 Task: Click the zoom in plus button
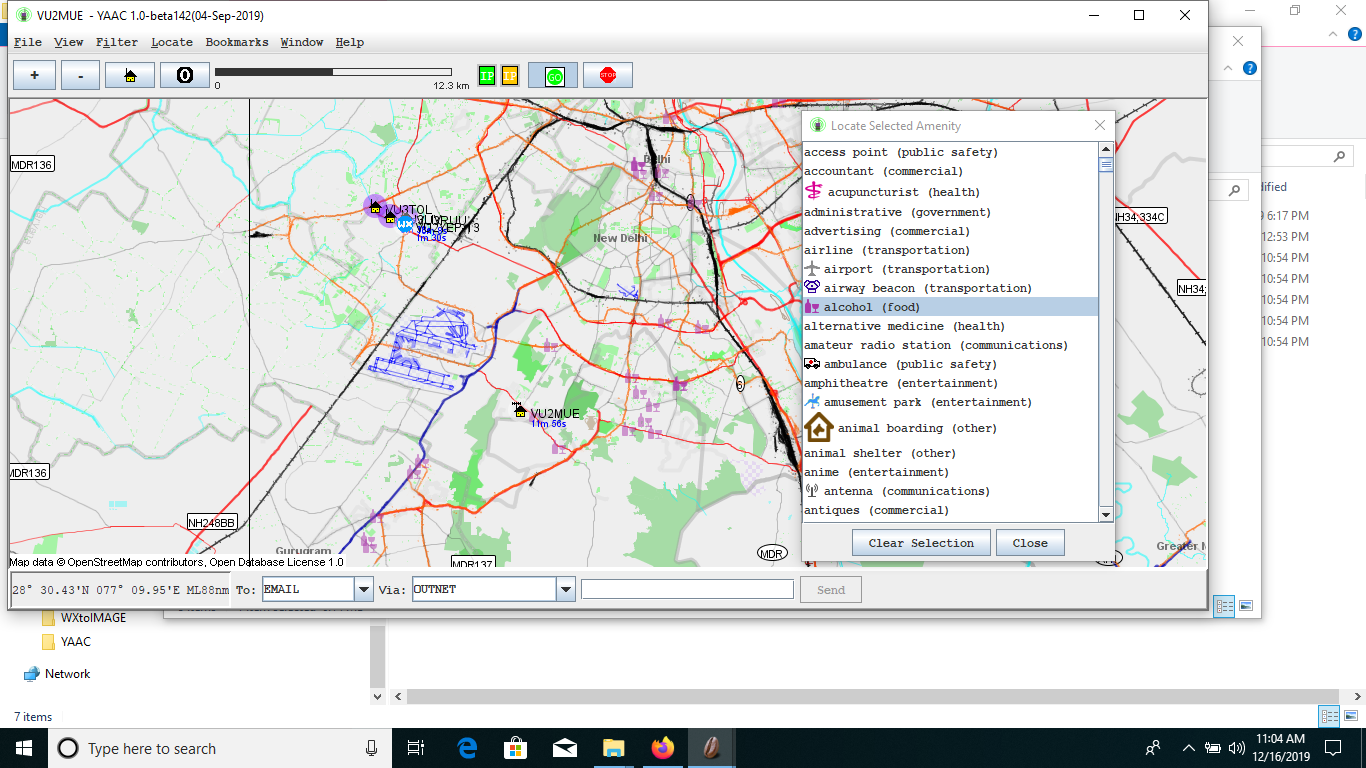pyautogui.click(x=35, y=75)
